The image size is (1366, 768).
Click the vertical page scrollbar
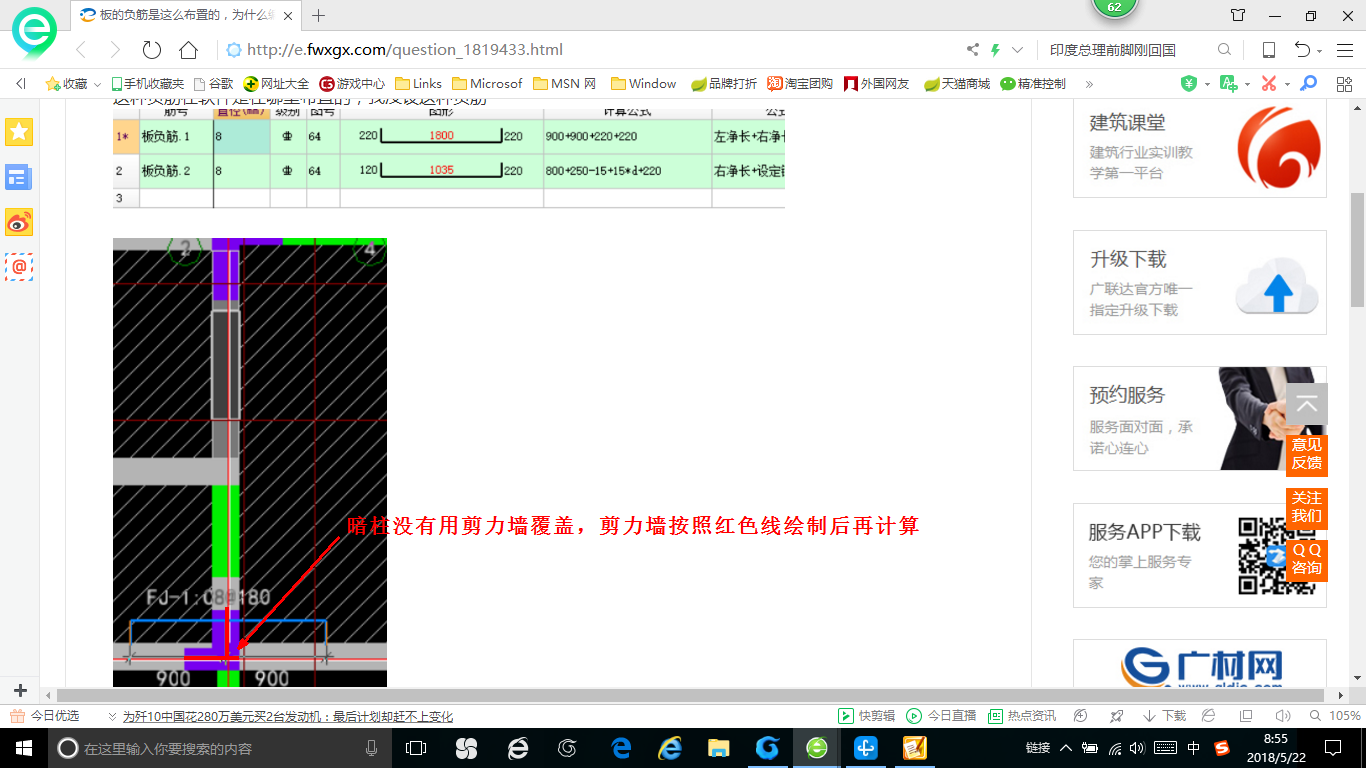pyautogui.click(x=1358, y=250)
